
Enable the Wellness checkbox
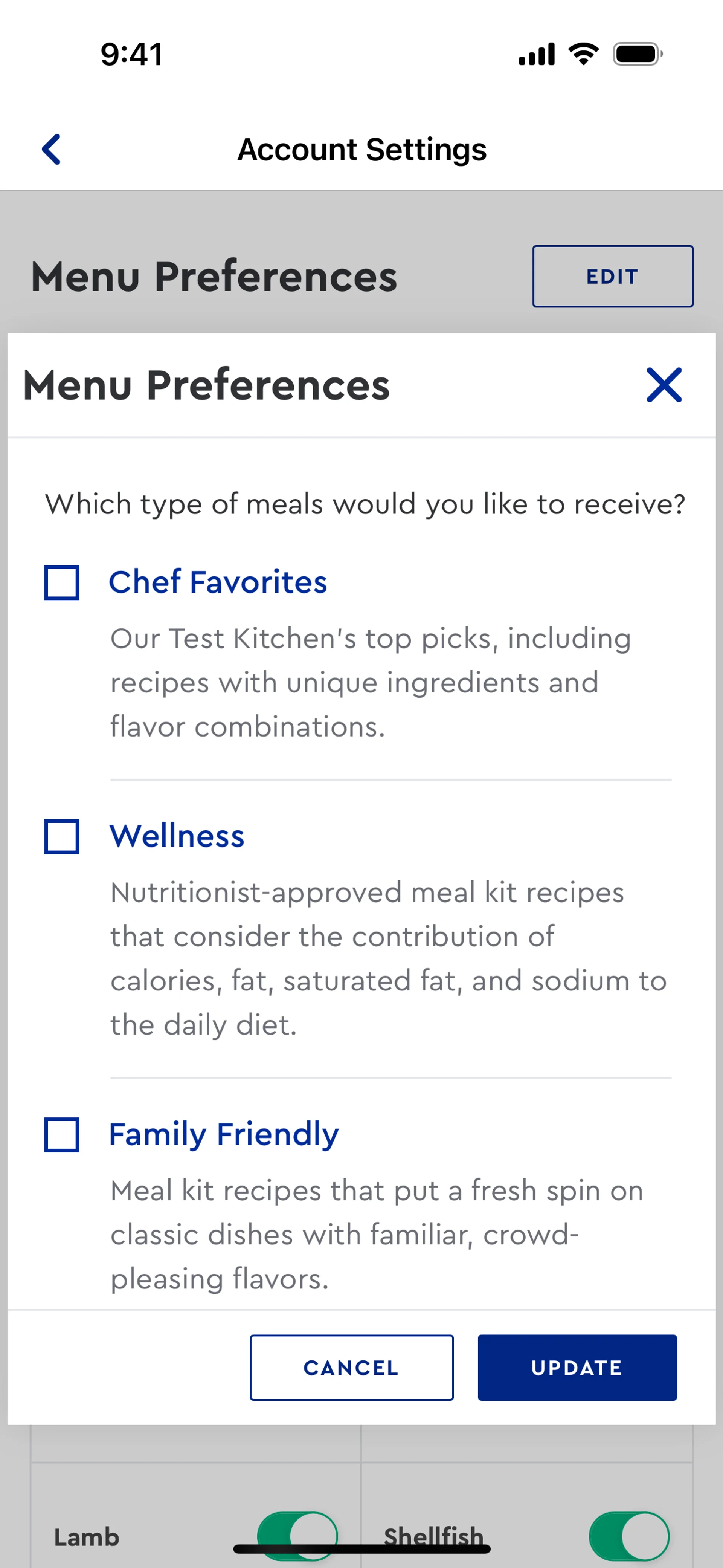(x=61, y=836)
